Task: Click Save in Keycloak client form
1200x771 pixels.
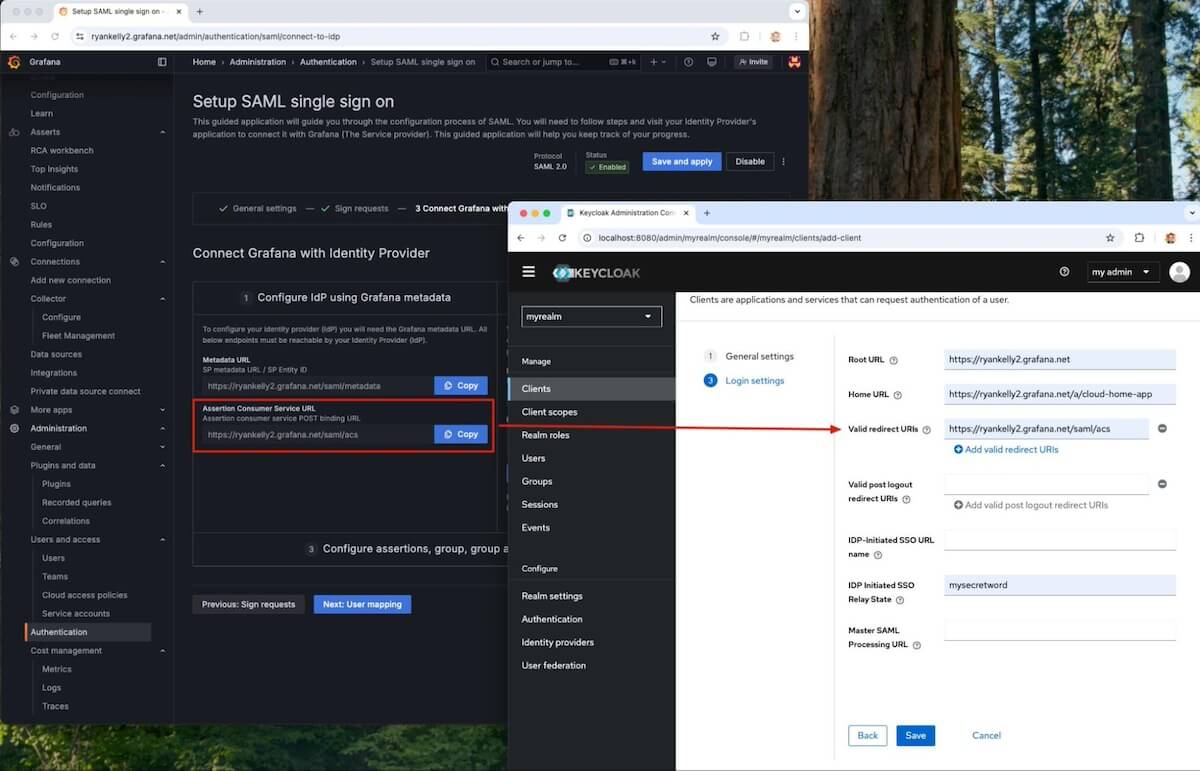Action: point(915,735)
